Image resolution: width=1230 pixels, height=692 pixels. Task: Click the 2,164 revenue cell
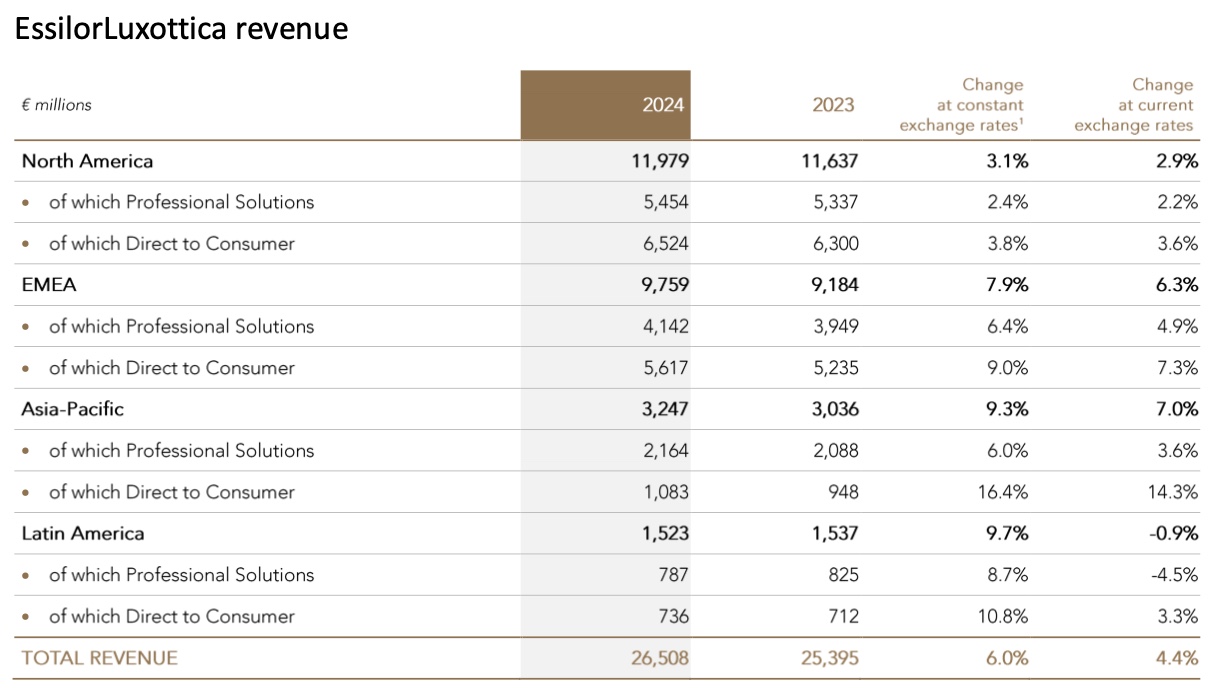click(667, 451)
